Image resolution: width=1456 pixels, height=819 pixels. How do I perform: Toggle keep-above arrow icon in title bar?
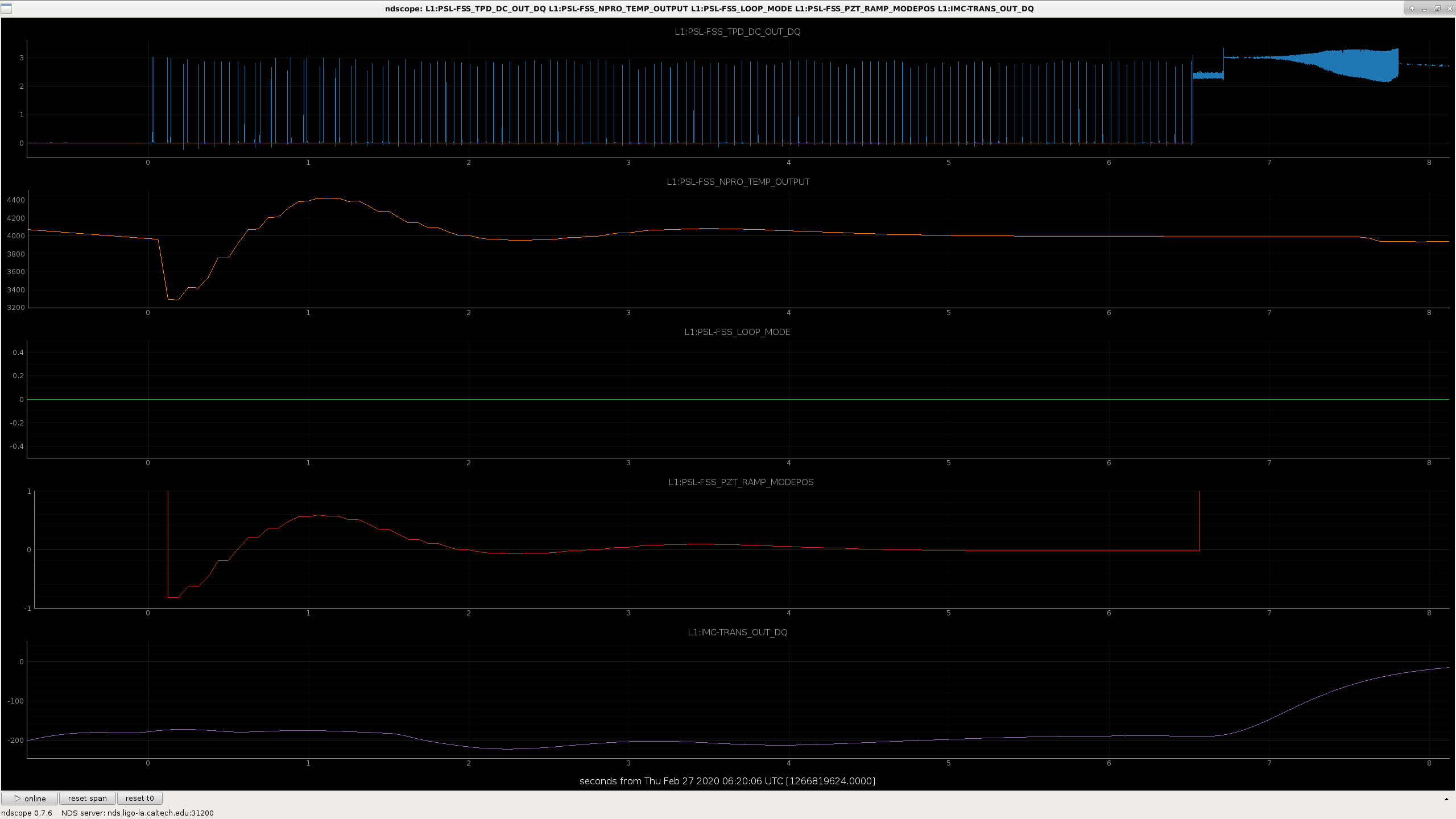[1412, 9]
